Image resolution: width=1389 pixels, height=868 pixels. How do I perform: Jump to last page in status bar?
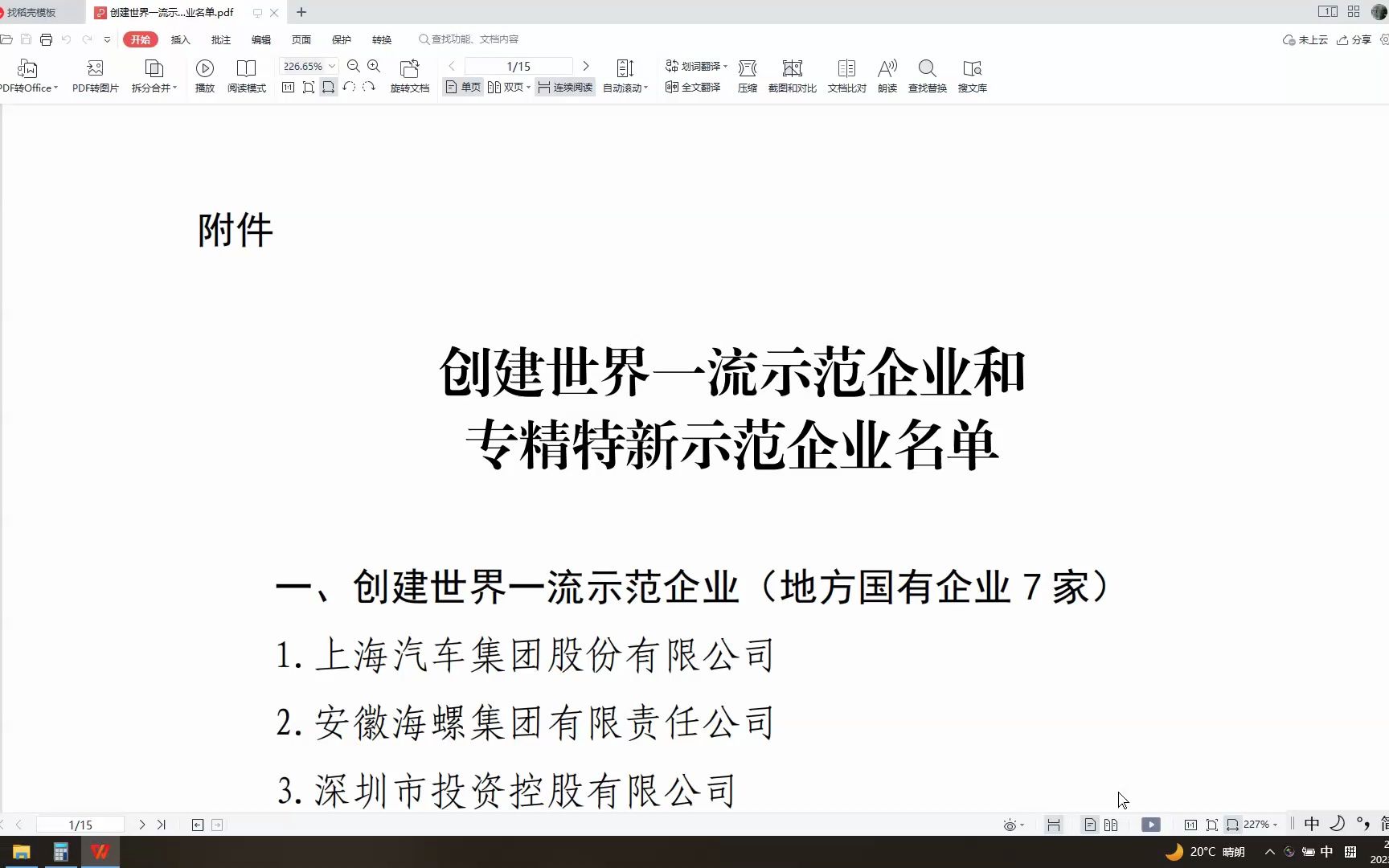pyautogui.click(x=162, y=825)
